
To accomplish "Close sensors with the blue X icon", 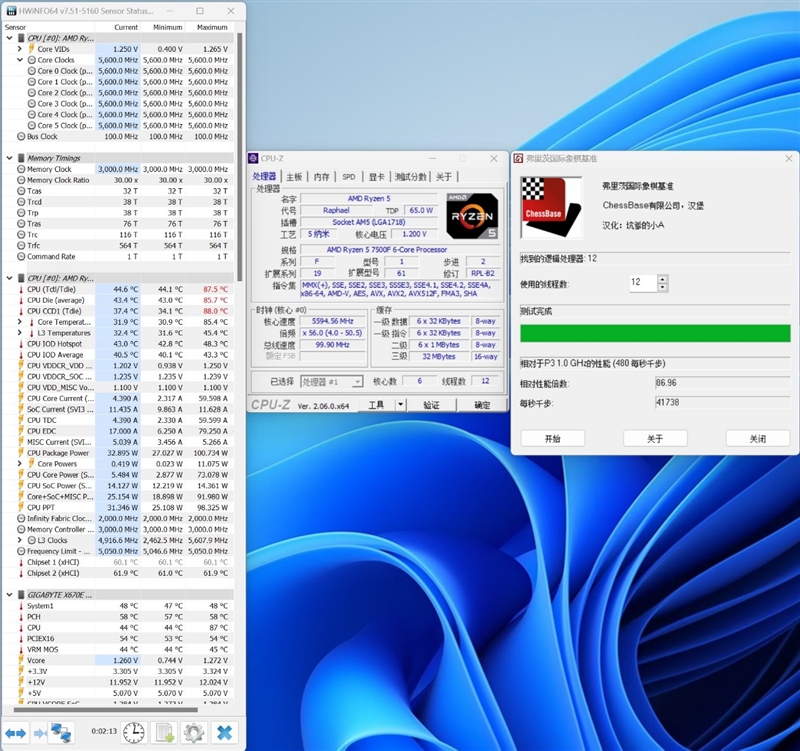I will point(224,733).
